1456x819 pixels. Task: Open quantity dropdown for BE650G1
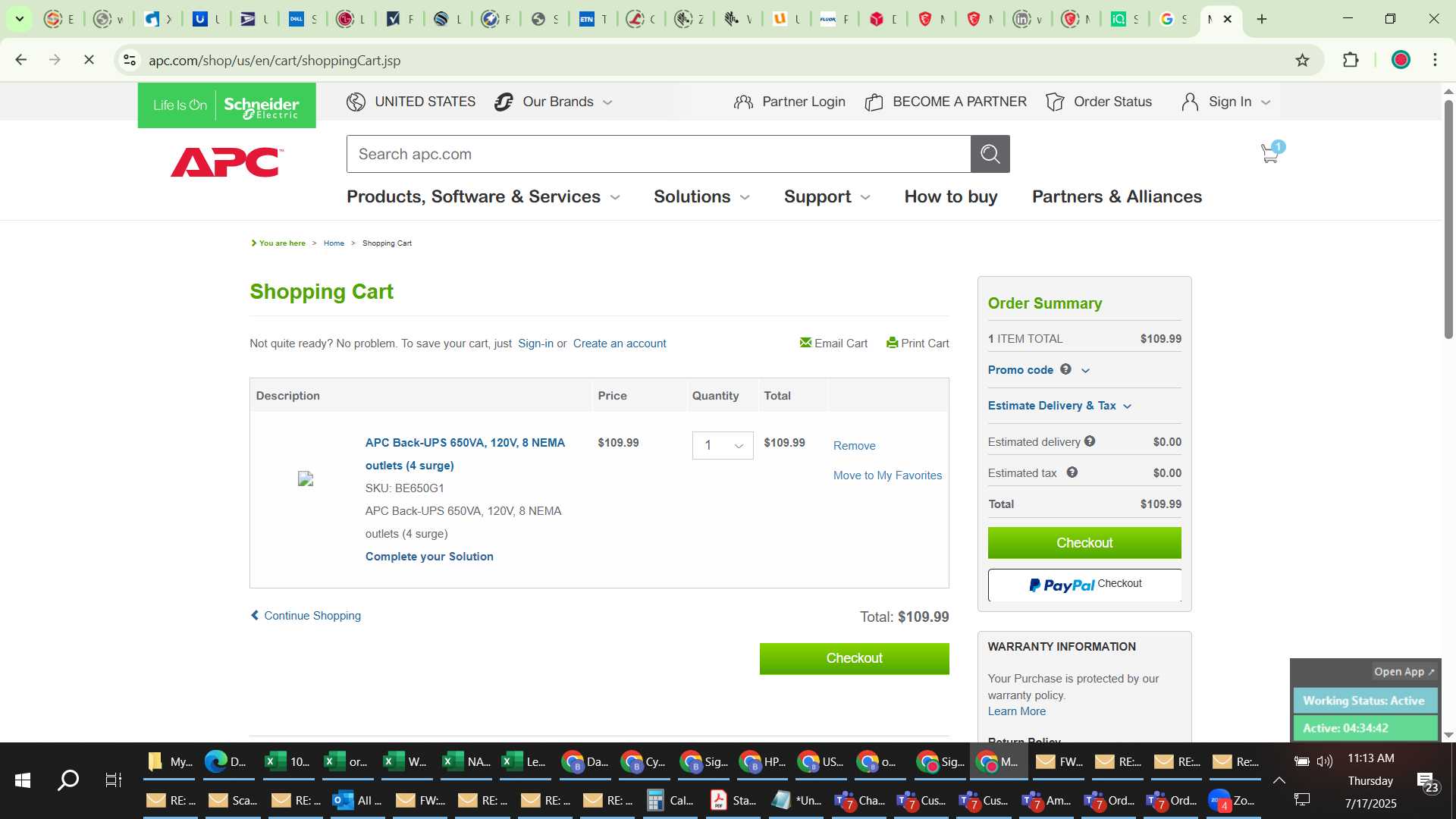click(723, 445)
